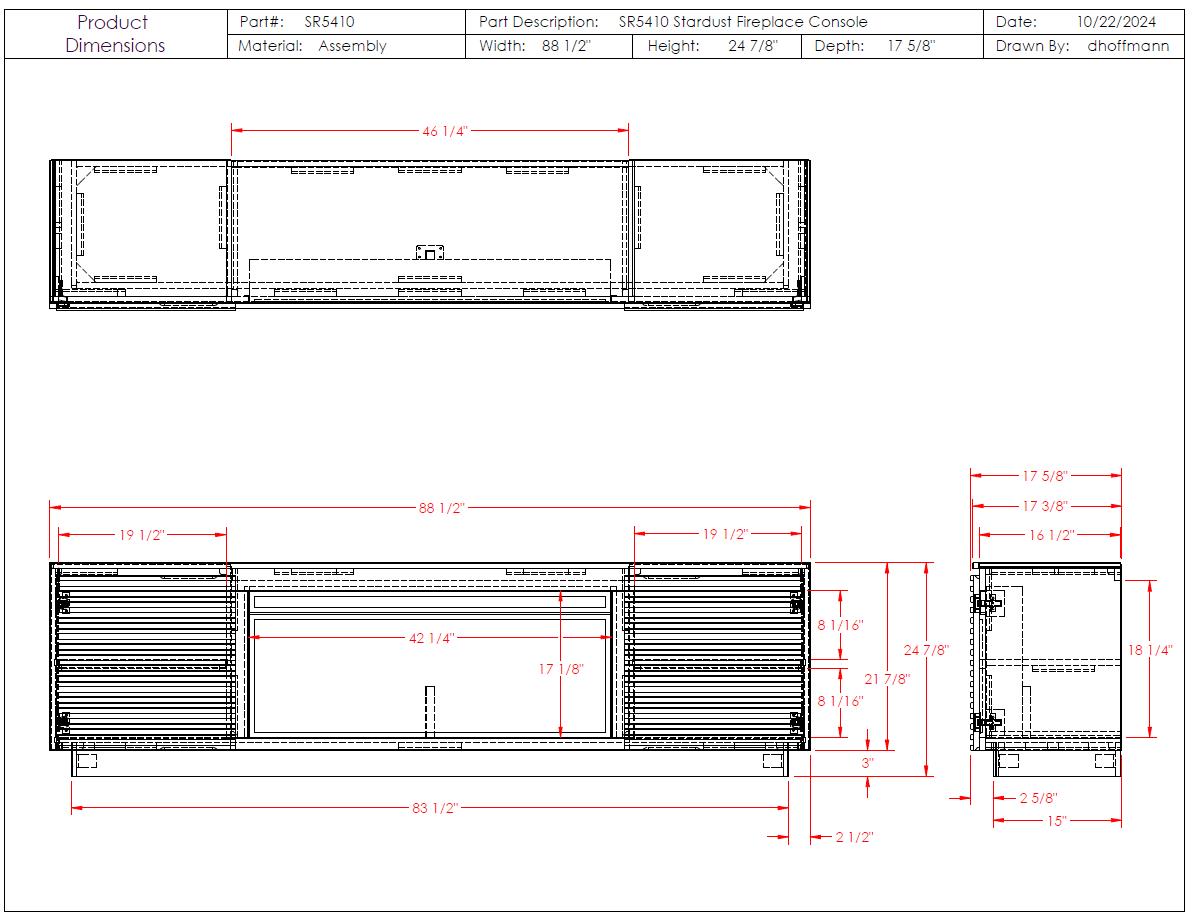Click the small mounting bracket in top view
The width and height of the screenshot is (1200, 924).
(429, 252)
